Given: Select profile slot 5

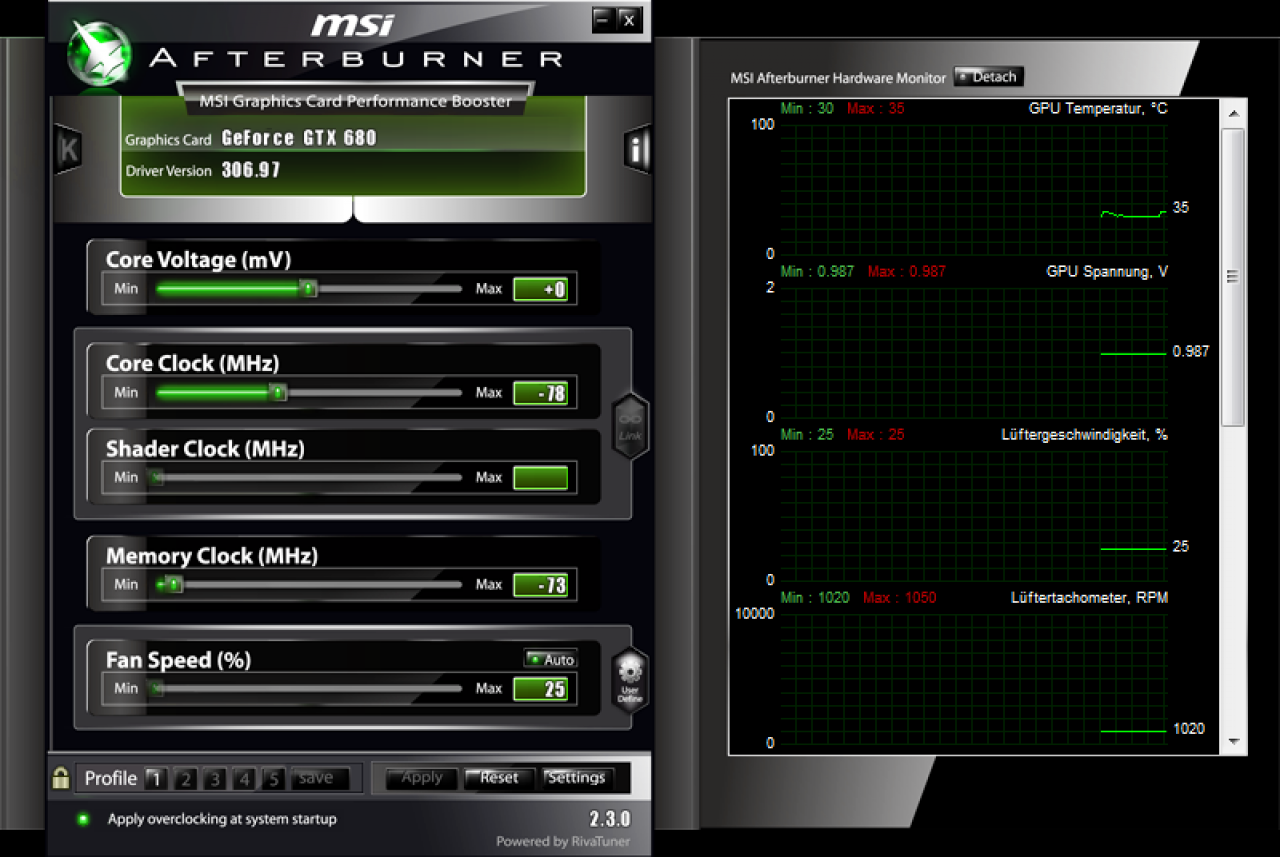Looking at the screenshot, I should point(275,778).
